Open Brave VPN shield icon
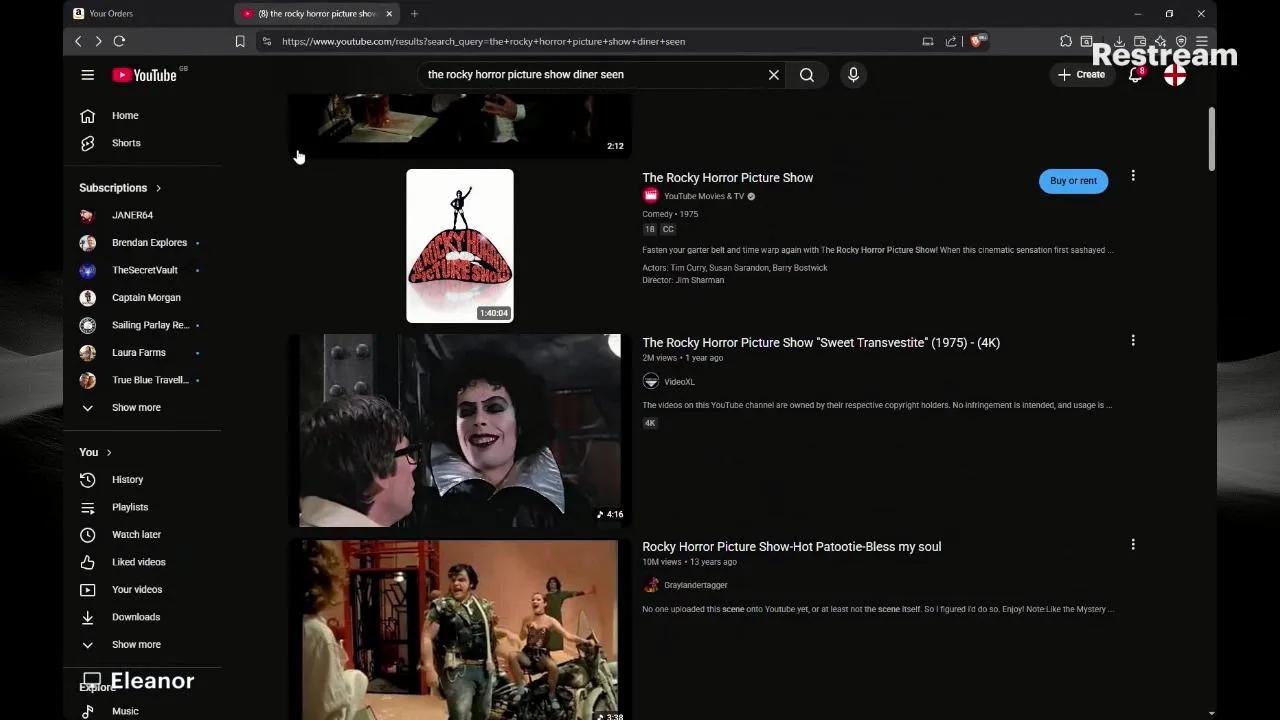 point(1181,41)
